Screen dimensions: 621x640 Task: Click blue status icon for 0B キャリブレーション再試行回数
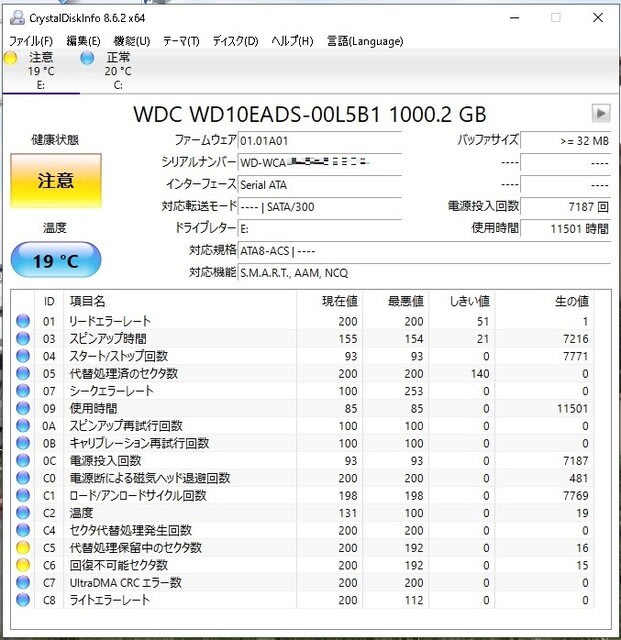point(23,443)
